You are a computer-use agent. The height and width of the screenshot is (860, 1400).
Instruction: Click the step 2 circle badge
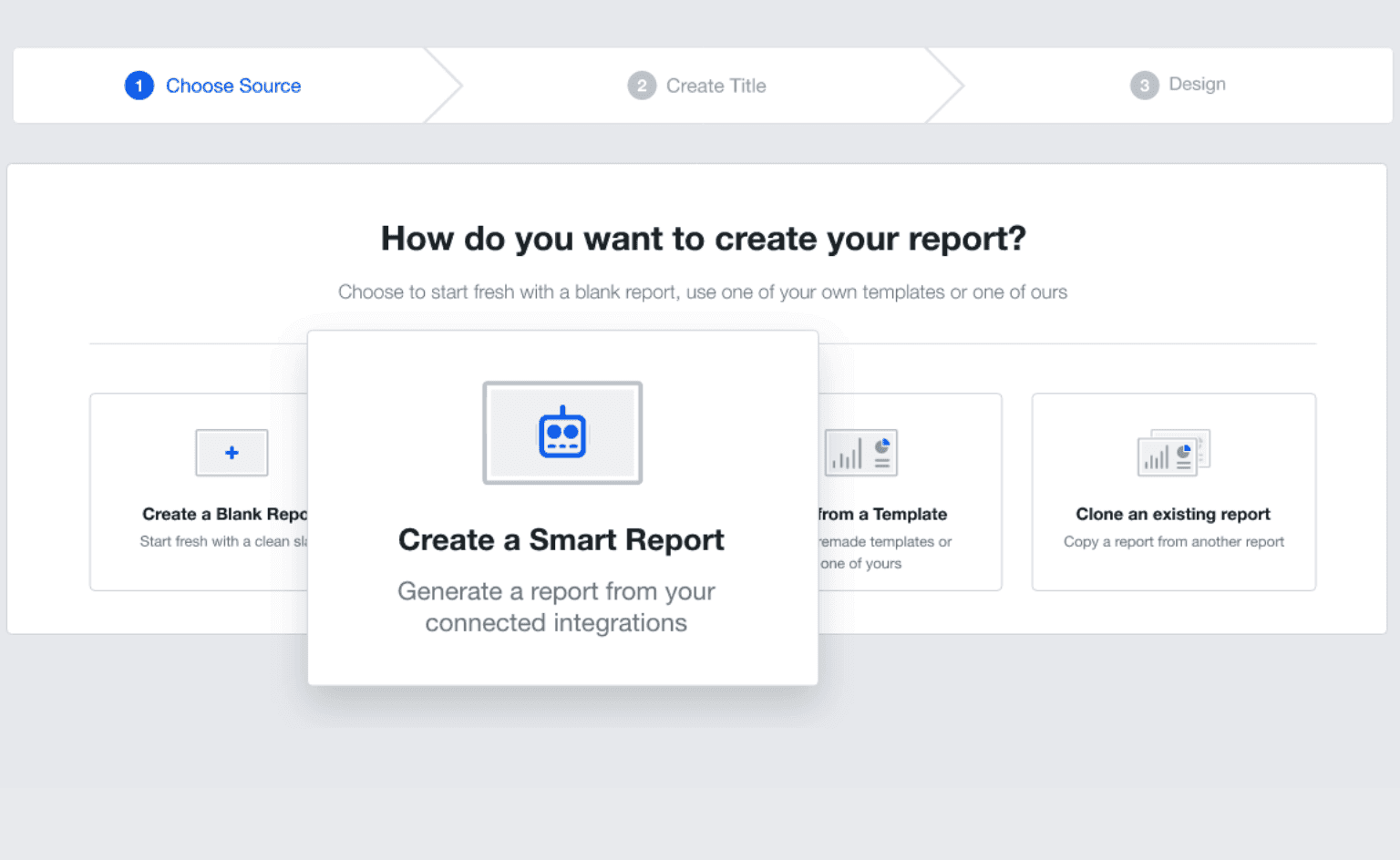click(x=642, y=85)
